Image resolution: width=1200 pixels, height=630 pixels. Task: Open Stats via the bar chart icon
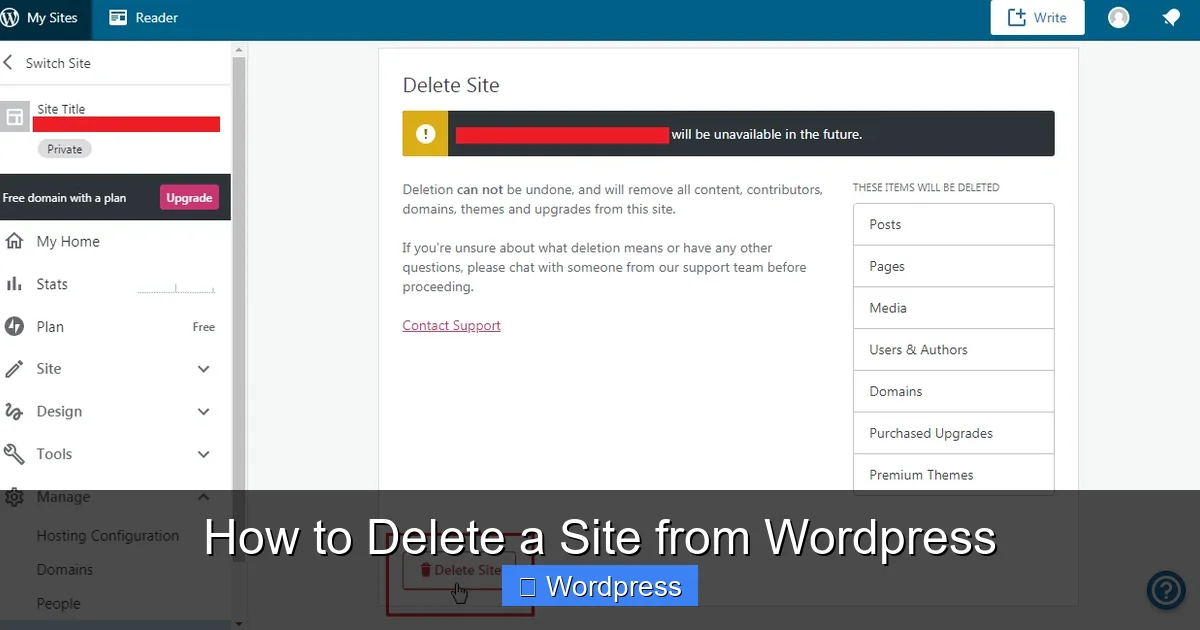point(15,284)
